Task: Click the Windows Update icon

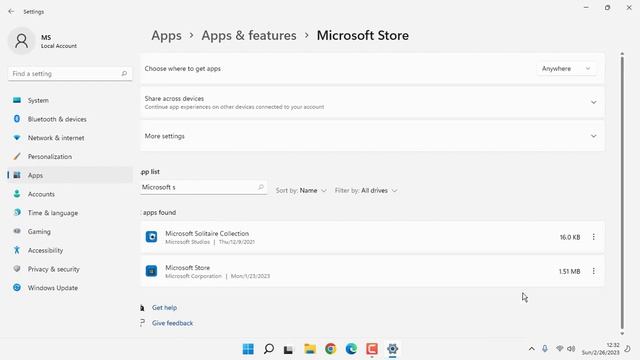Action: [x=17, y=287]
